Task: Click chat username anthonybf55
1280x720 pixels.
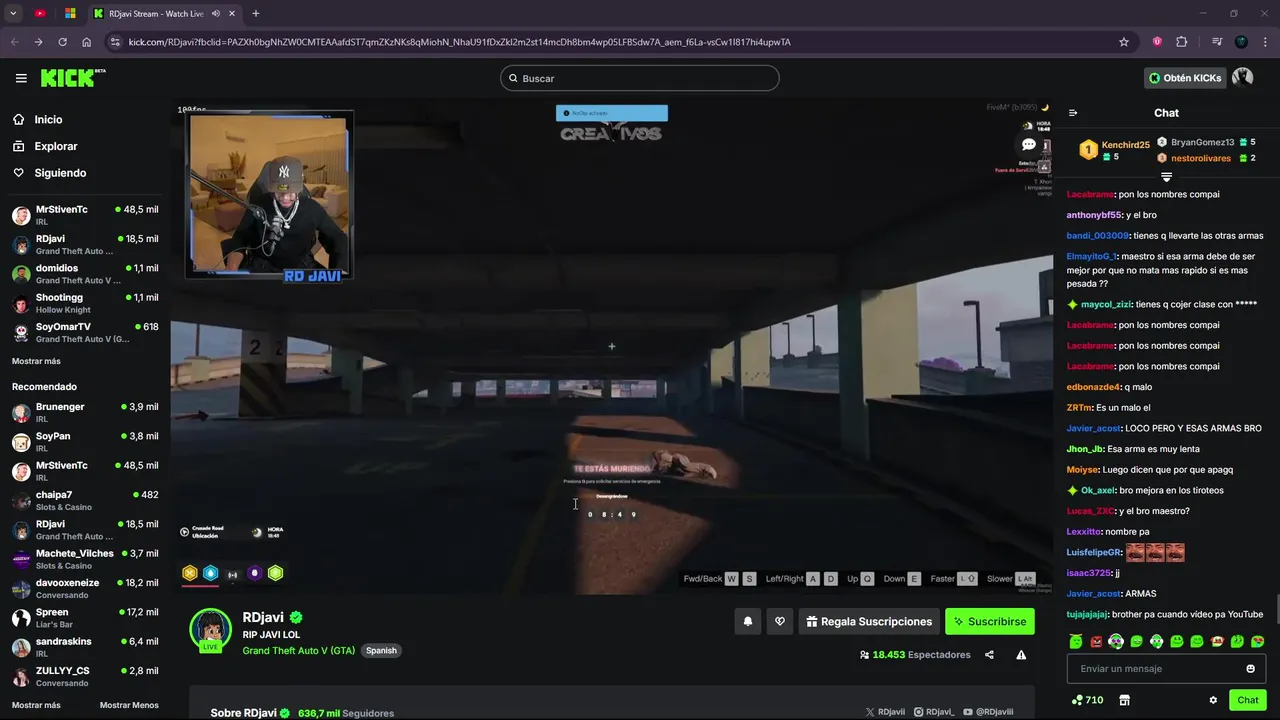Action: pyautogui.click(x=1094, y=215)
